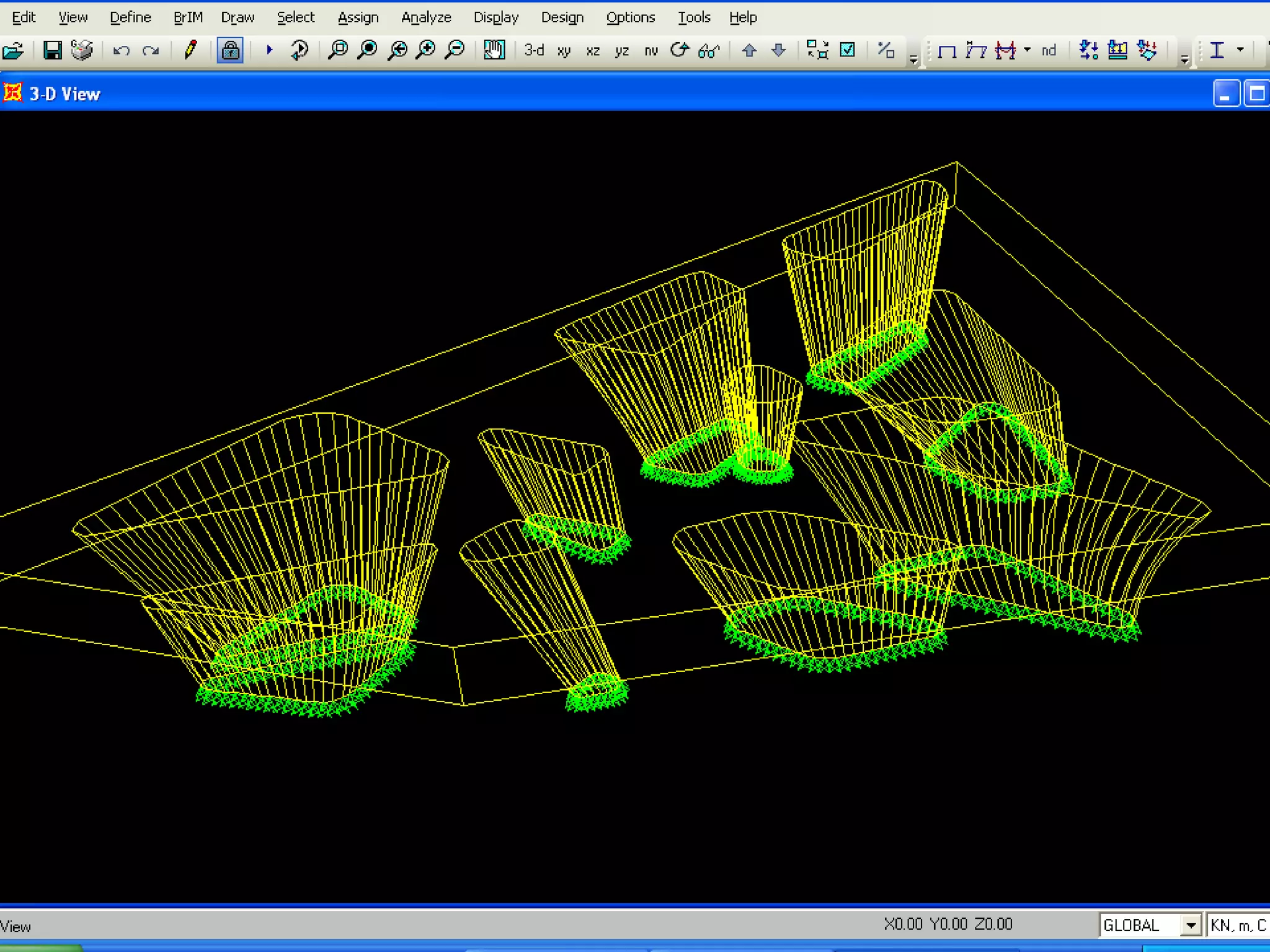The width and height of the screenshot is (1270, 952).
Task: Open the Analyze menu
Action: 426,17
